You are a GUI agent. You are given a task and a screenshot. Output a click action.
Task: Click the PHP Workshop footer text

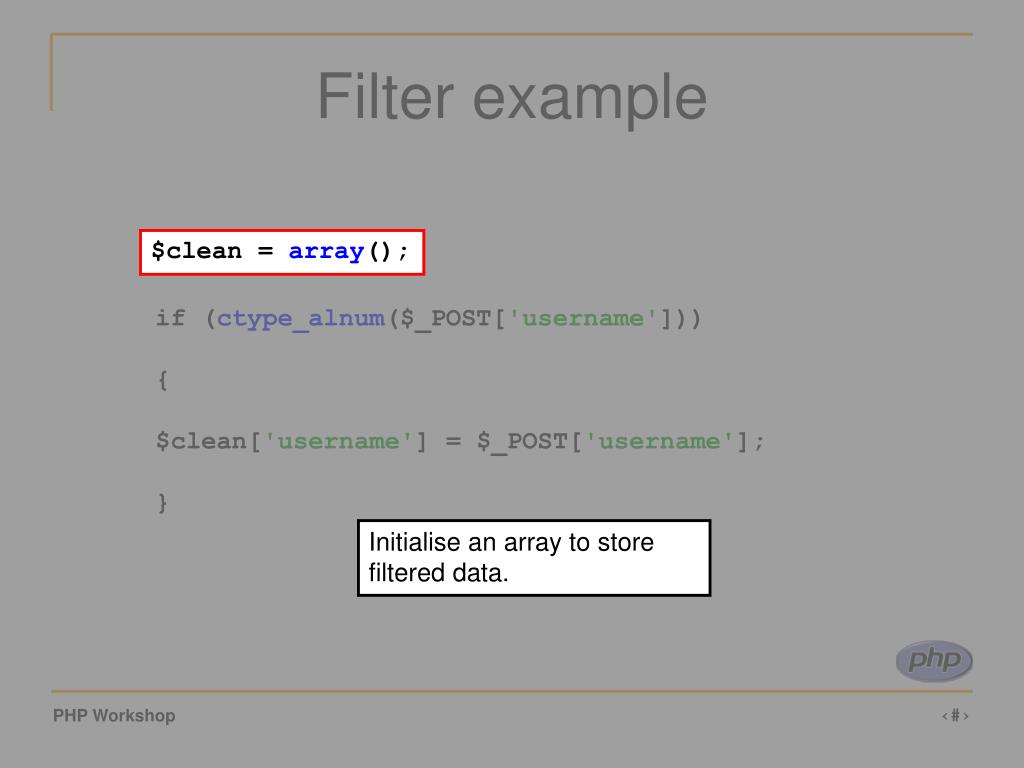pyautogui.click(x=114, y=716)
